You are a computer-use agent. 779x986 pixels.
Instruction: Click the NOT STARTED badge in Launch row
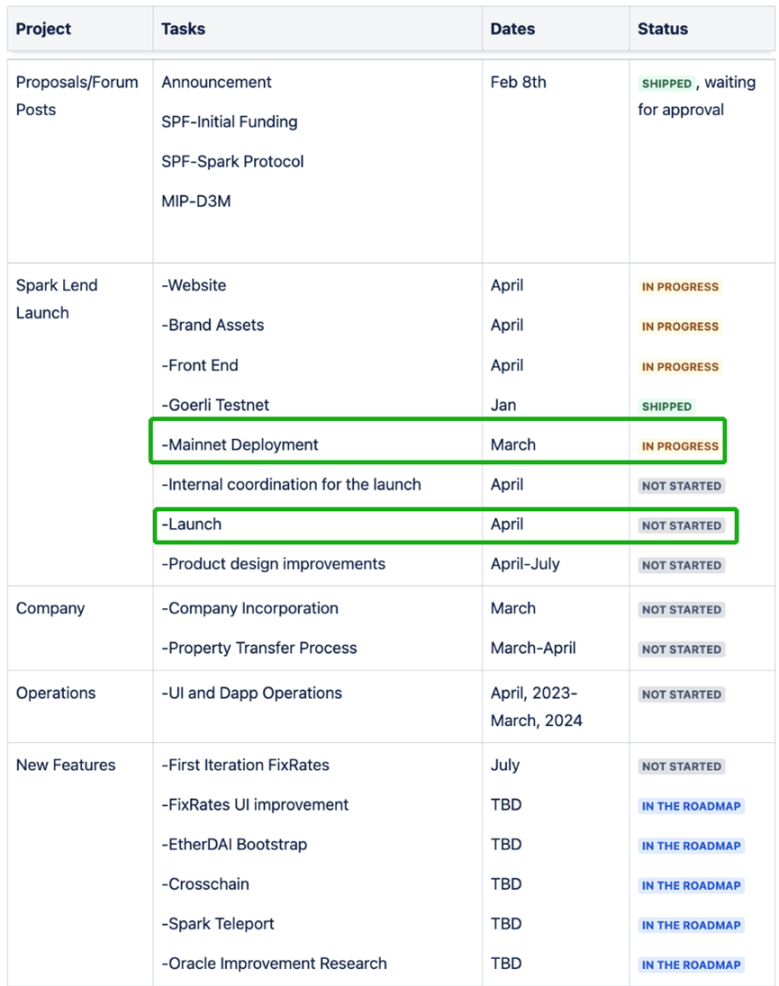tap(681, 525)
